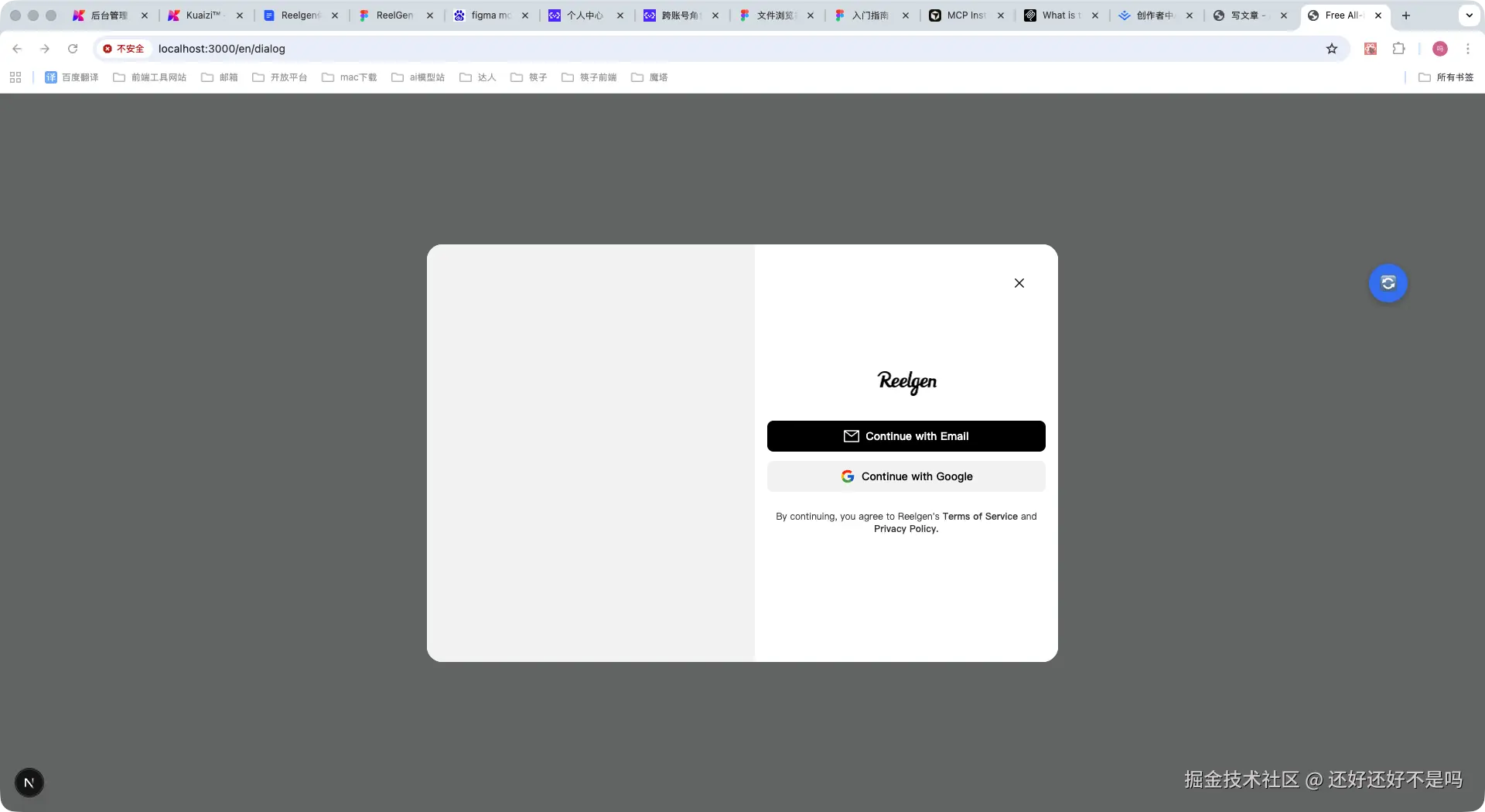The image size is (1485, 812).
Task: Click Continue with Email button
Action: point(906,436)
